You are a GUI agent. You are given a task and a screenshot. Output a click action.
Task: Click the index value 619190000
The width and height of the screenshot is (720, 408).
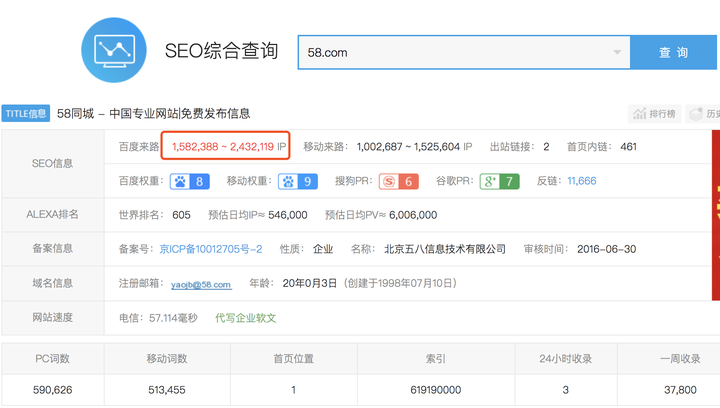click(x=436, y=390)
